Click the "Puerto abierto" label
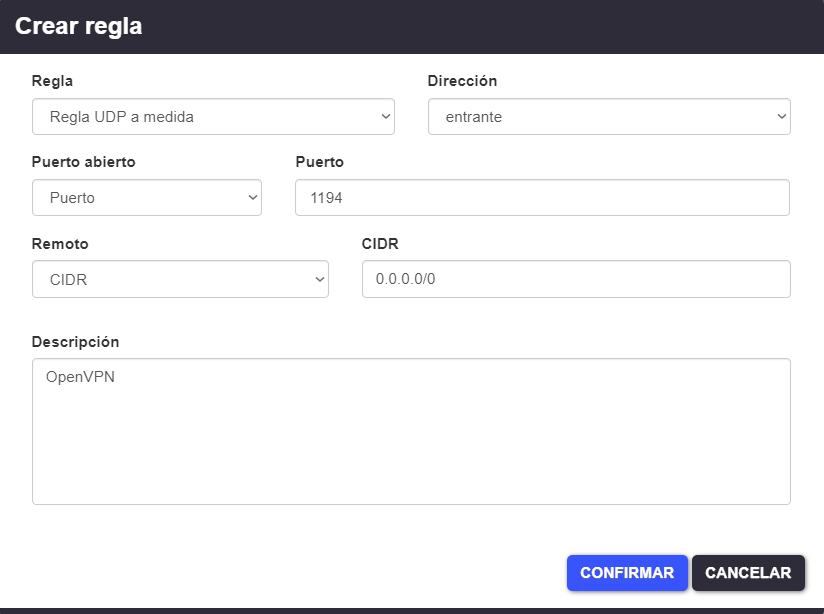Viewport: 824px width, 614px height. pos(83,162)
